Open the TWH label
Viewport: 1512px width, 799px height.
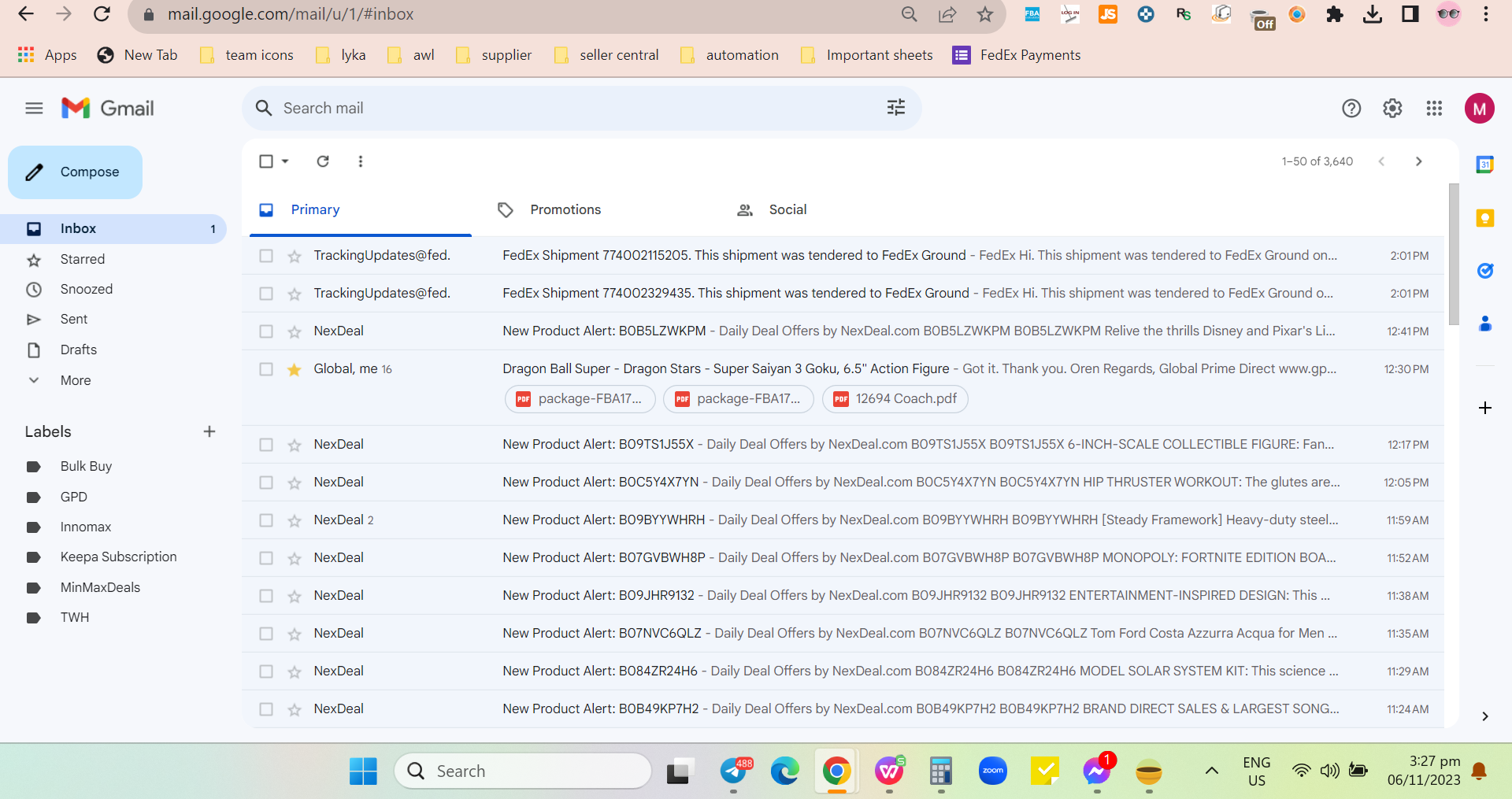[x=75, y=617]
